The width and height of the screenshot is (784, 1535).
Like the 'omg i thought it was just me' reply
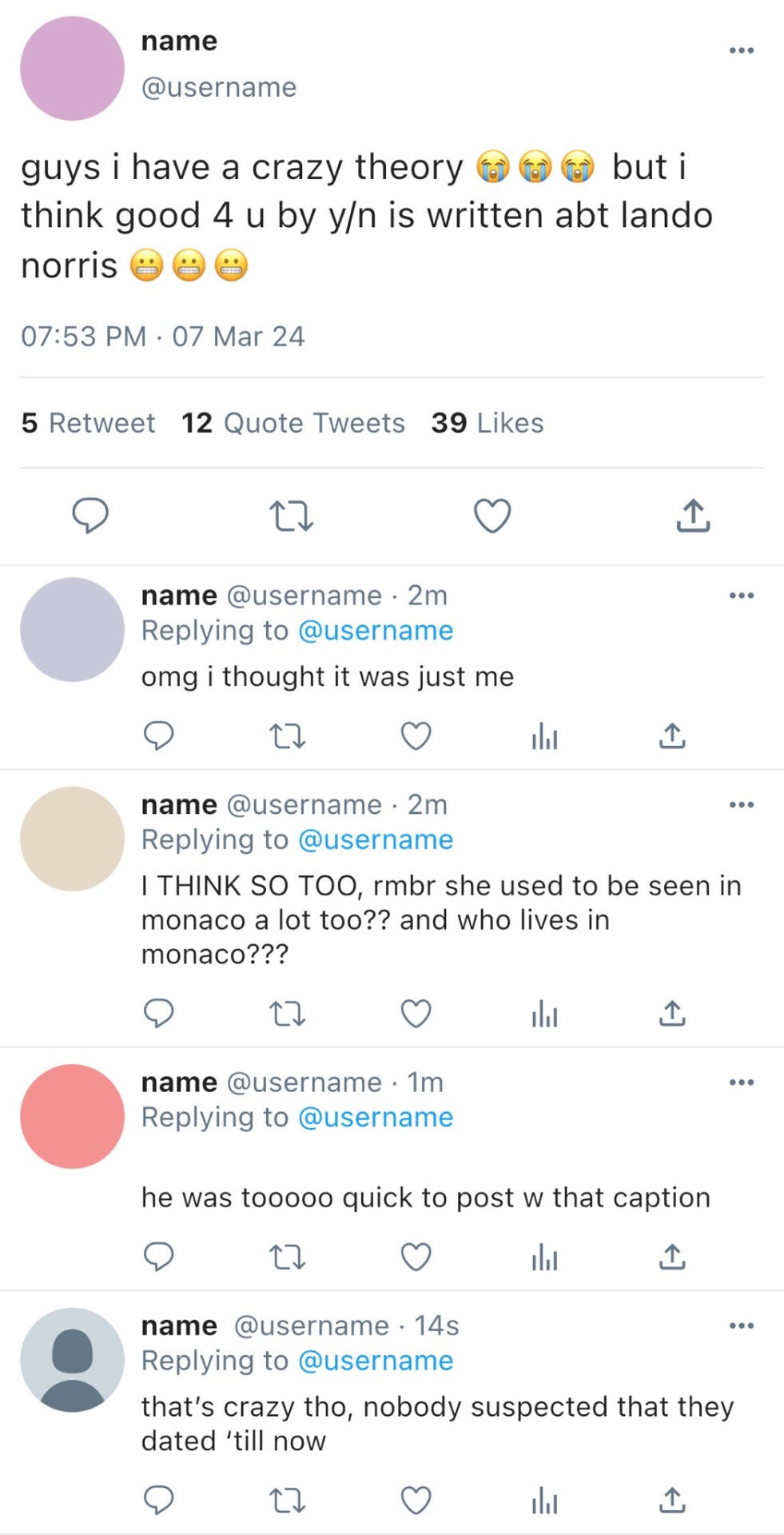tap(416, 736)
